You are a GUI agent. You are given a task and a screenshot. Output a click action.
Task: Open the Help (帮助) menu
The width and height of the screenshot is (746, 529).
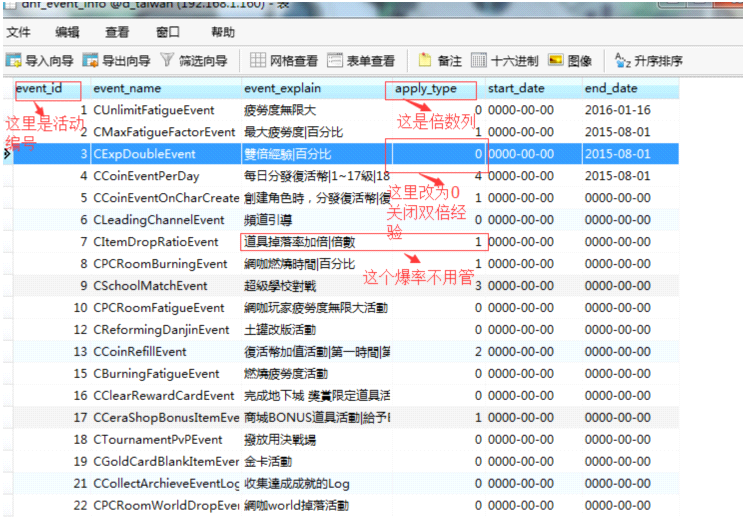[223, 32]
